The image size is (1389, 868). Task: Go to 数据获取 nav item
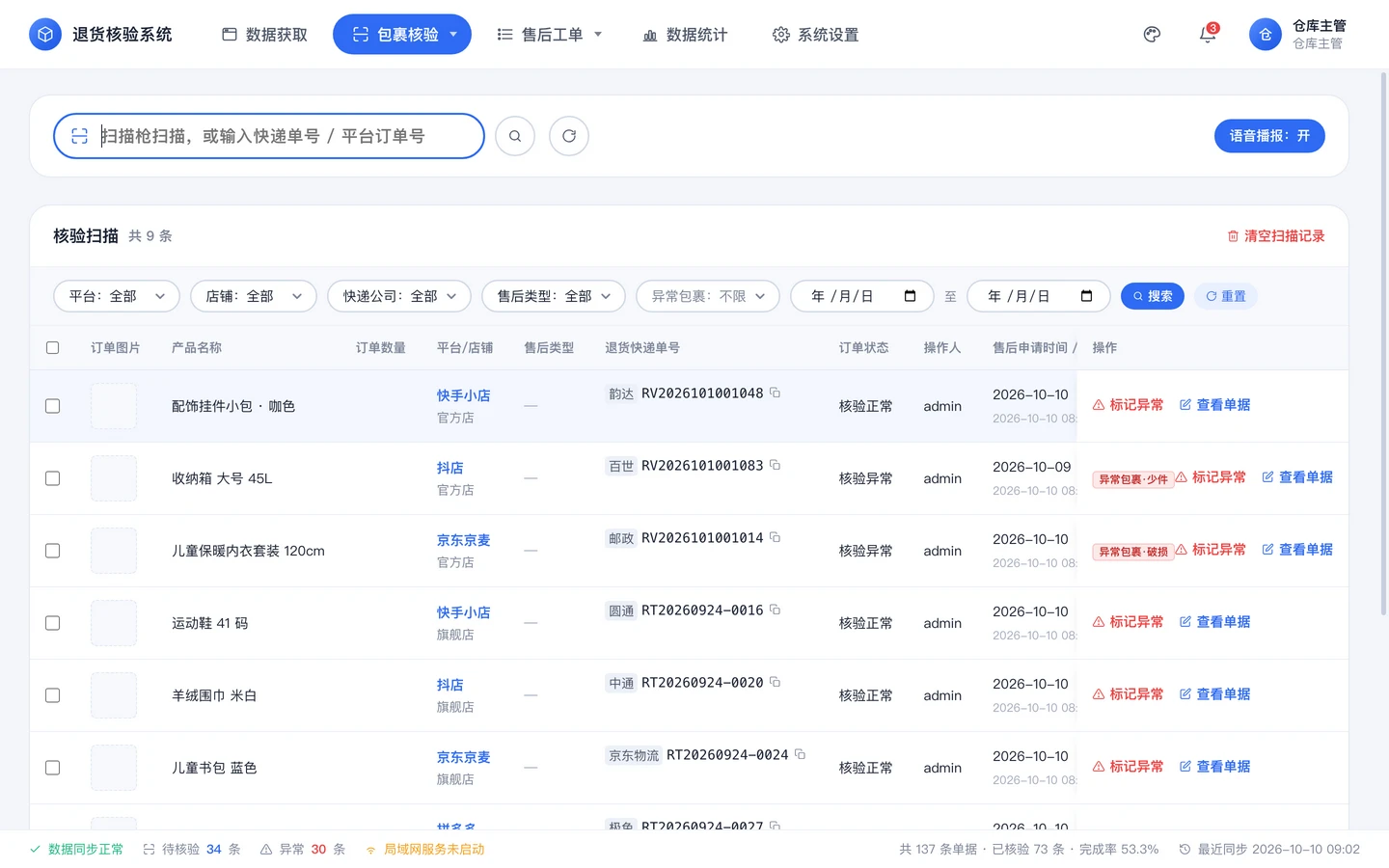coord(265,35)
